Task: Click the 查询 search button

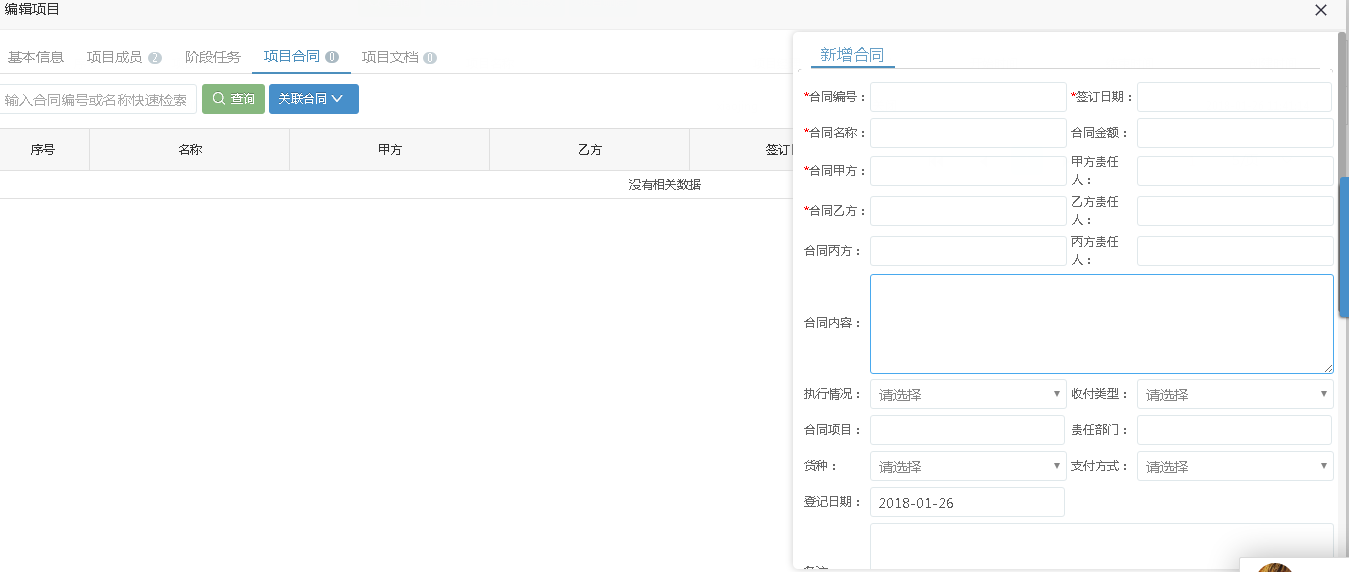Action: (233, 99)
